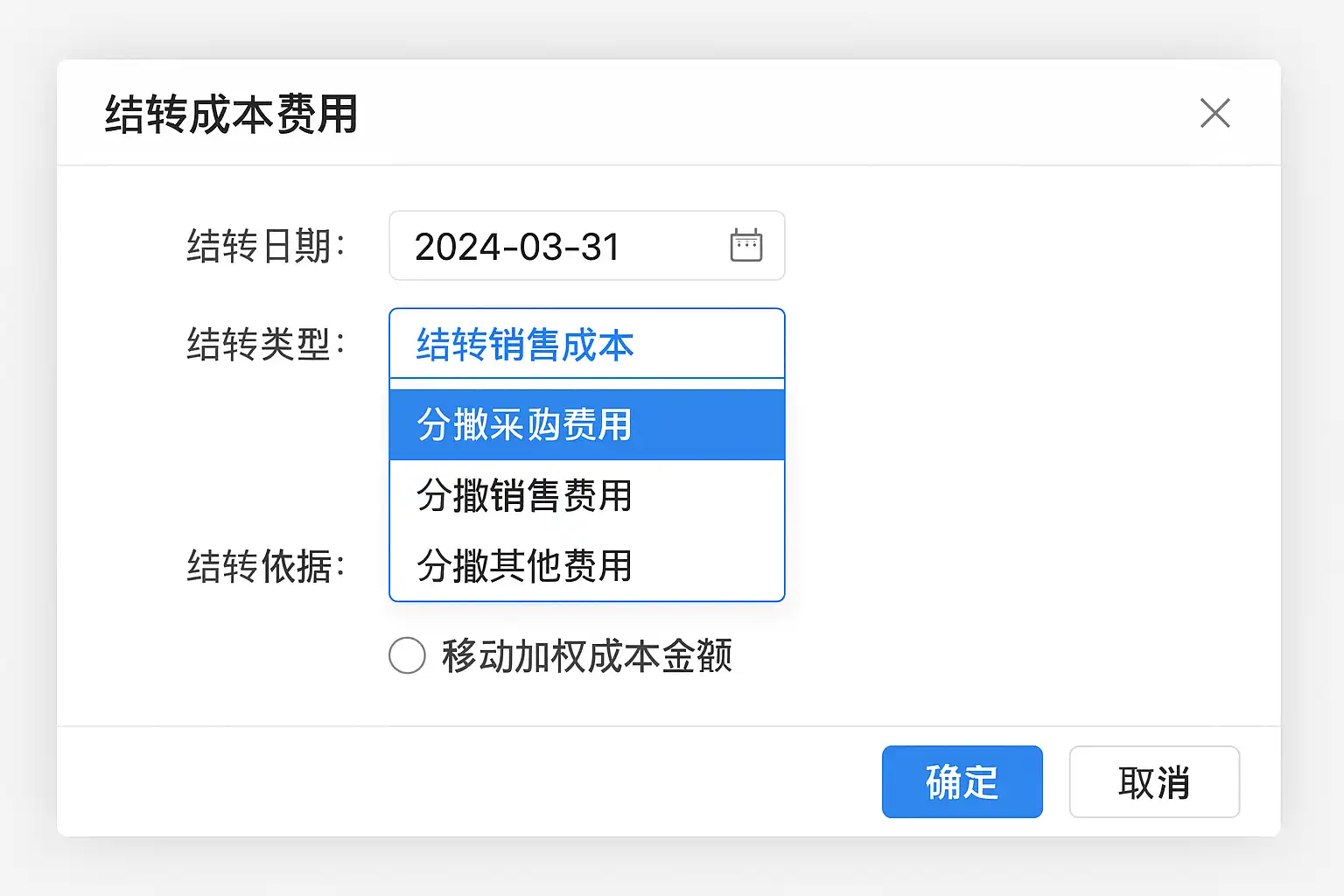This screenshot has height=896, width=1344.
Task: Open the calendar date picker icon
Action: tap(745, 246)
